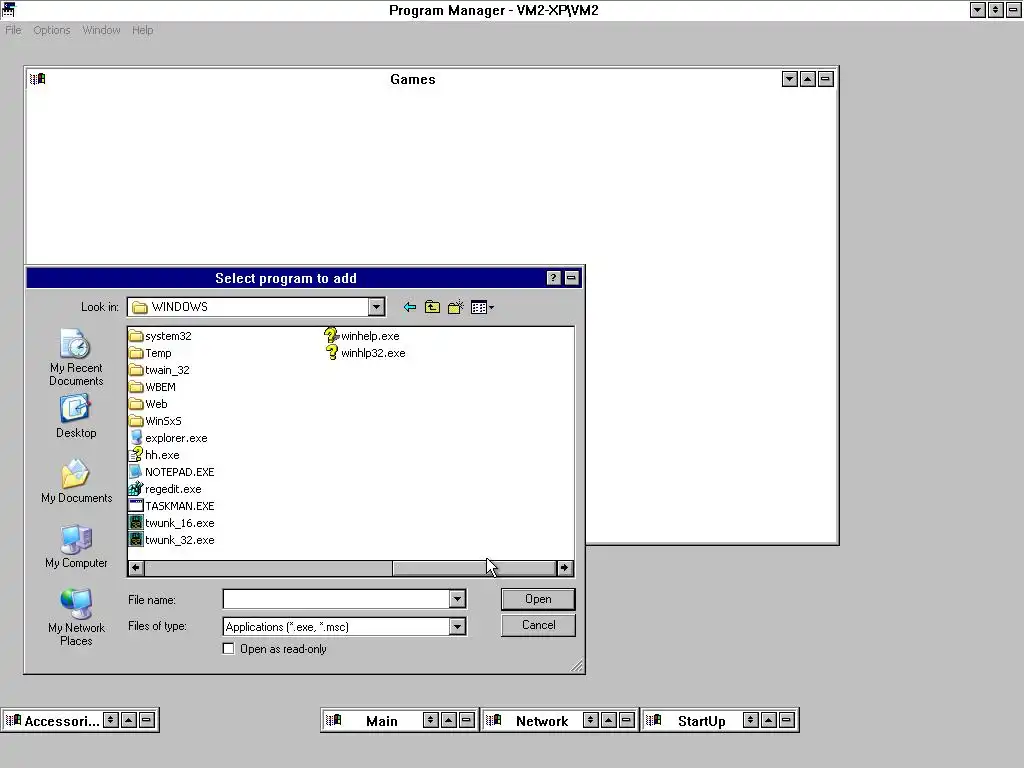Click the file list scrollbar's left arrow
The height and width of the screenshot is (768, 1024).
coord(136,568)
